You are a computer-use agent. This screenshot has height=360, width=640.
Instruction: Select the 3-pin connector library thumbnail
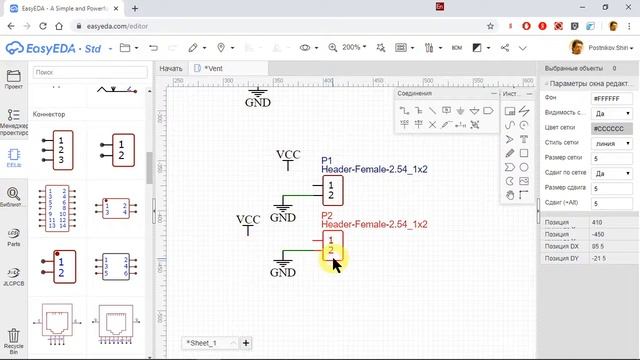coord(58,150)
